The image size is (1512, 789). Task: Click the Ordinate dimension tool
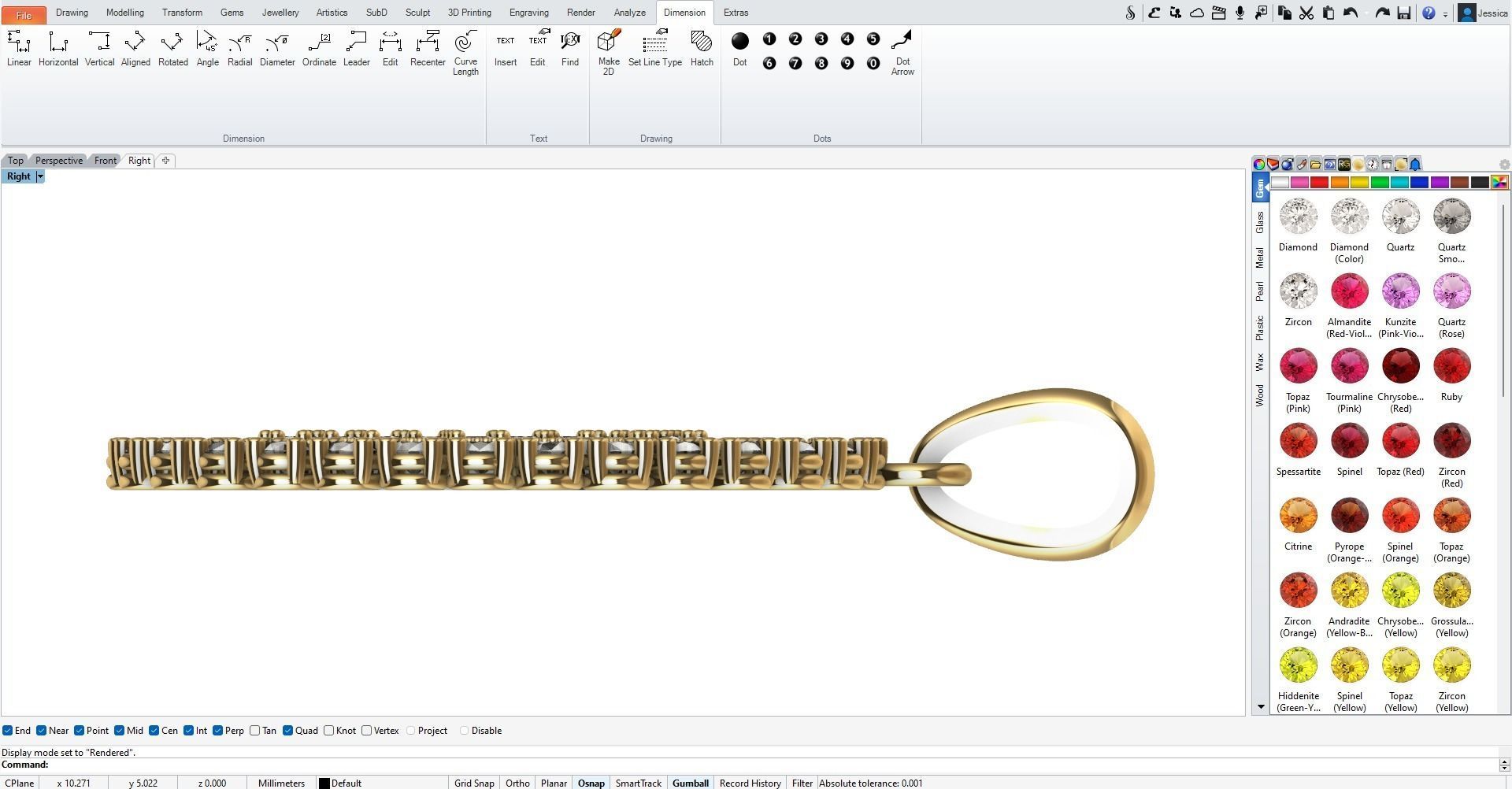click(319, 49)
